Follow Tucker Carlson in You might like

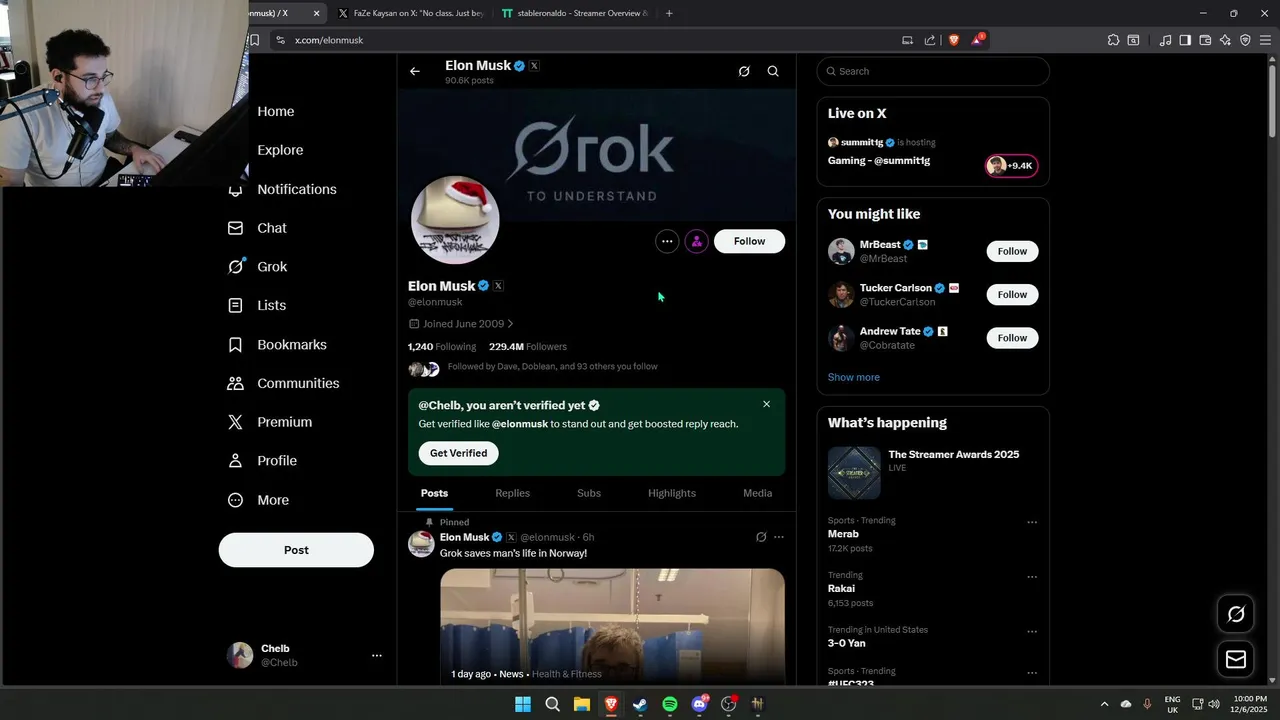pyautogui.click(x=1012, y=294)
